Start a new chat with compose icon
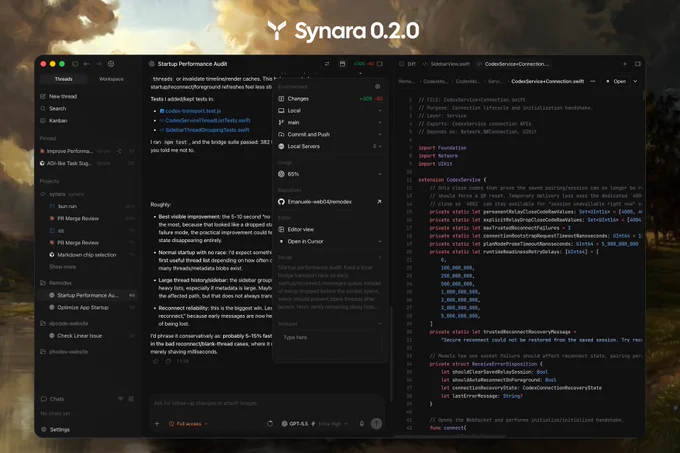The width and height of the screenshot is (680, 453). pyautogui.click(x=131, y=398)
